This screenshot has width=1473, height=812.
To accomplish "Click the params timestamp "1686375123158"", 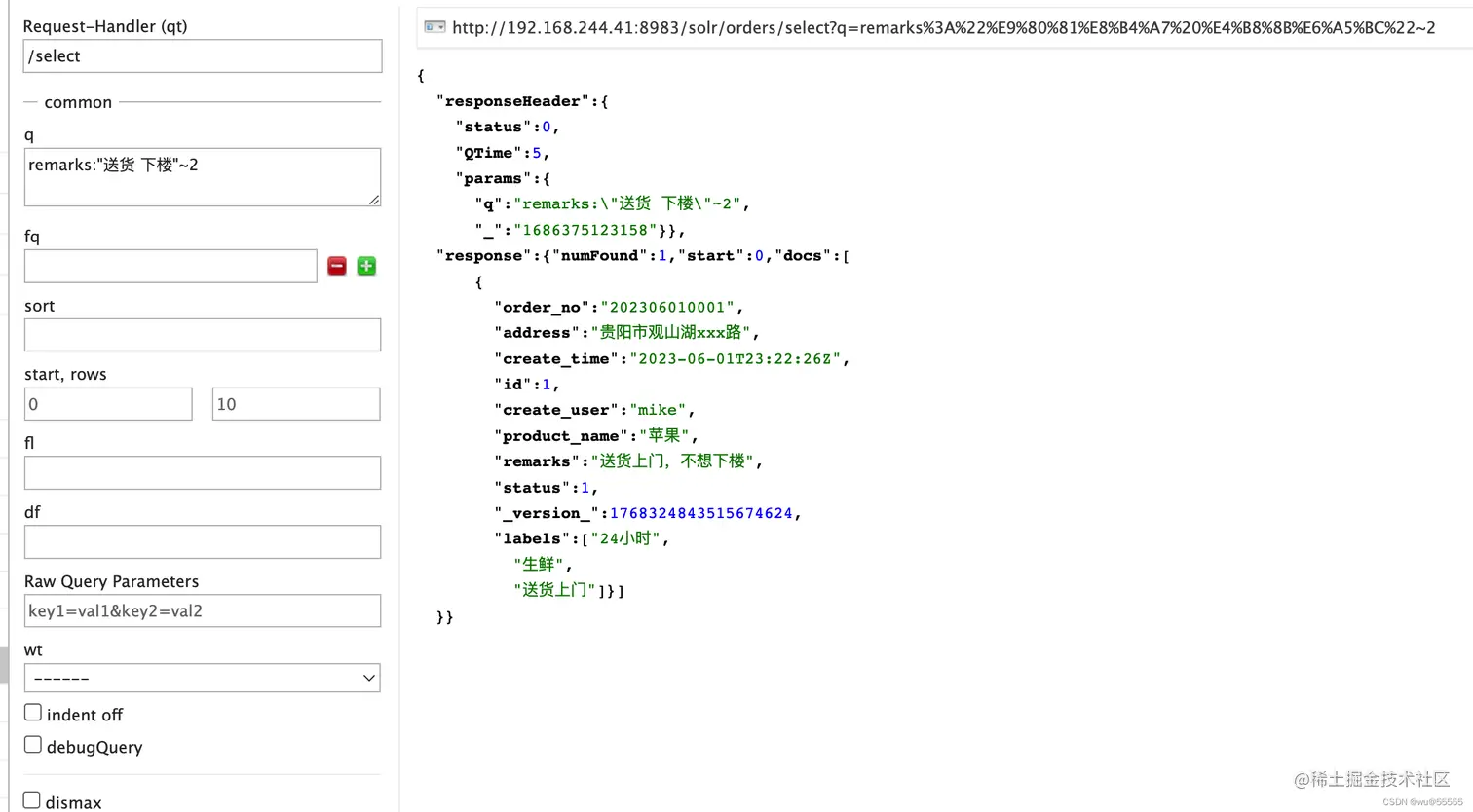I will pyautogui.click(x=585, y=231).
